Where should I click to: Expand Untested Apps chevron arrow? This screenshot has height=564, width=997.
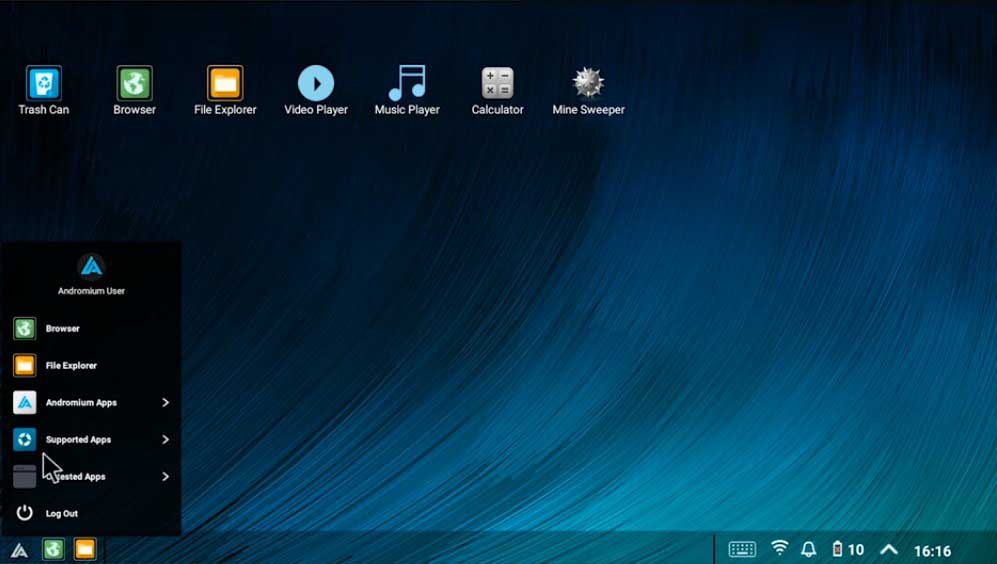click(165, 476)
